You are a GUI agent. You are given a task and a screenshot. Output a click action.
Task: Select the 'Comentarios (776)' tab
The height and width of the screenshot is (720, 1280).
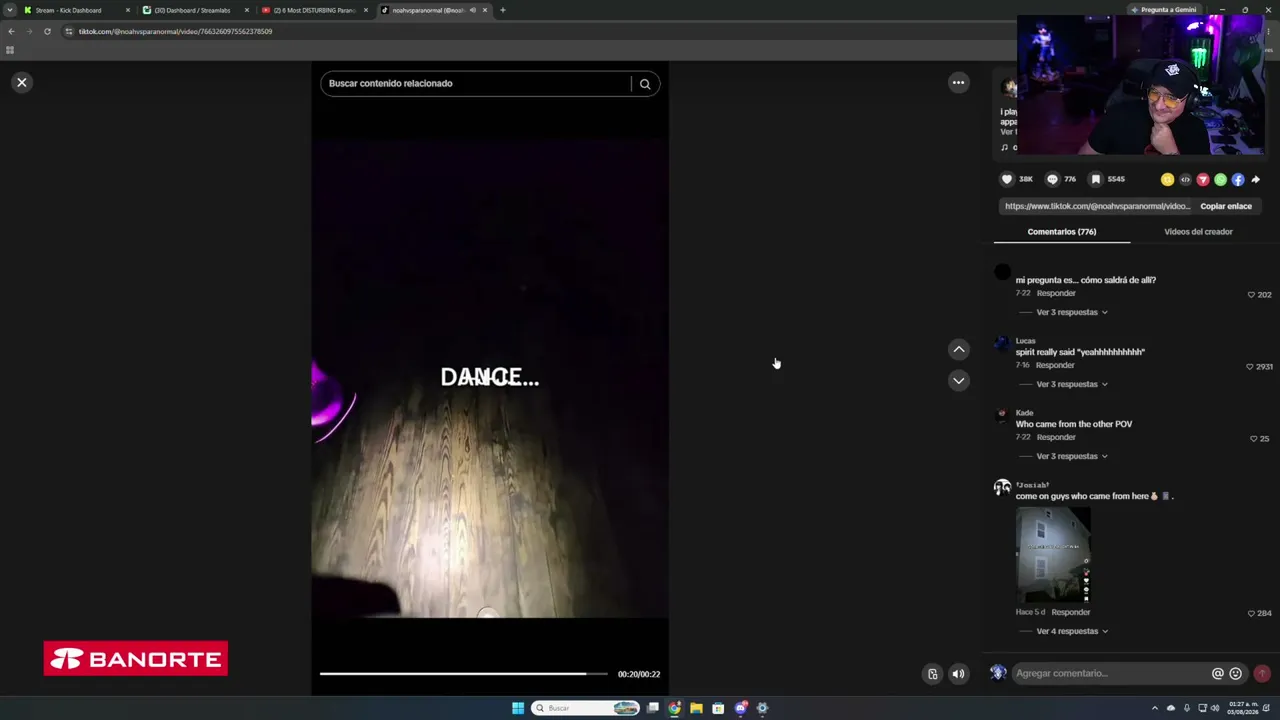point(1062,232)
